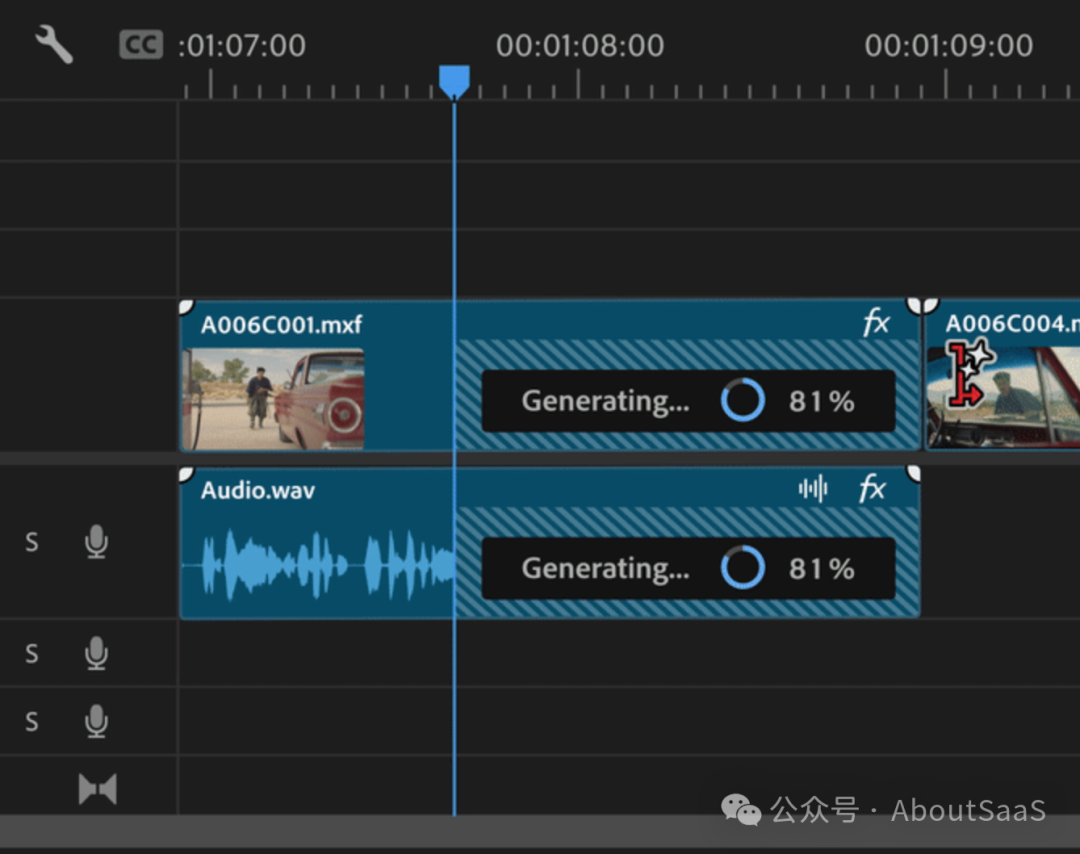The width and height of the screenshot is (1080, 854).
Task: Click the 00:01:09:00 timecode on the ruler
Action: pos(948,45)
